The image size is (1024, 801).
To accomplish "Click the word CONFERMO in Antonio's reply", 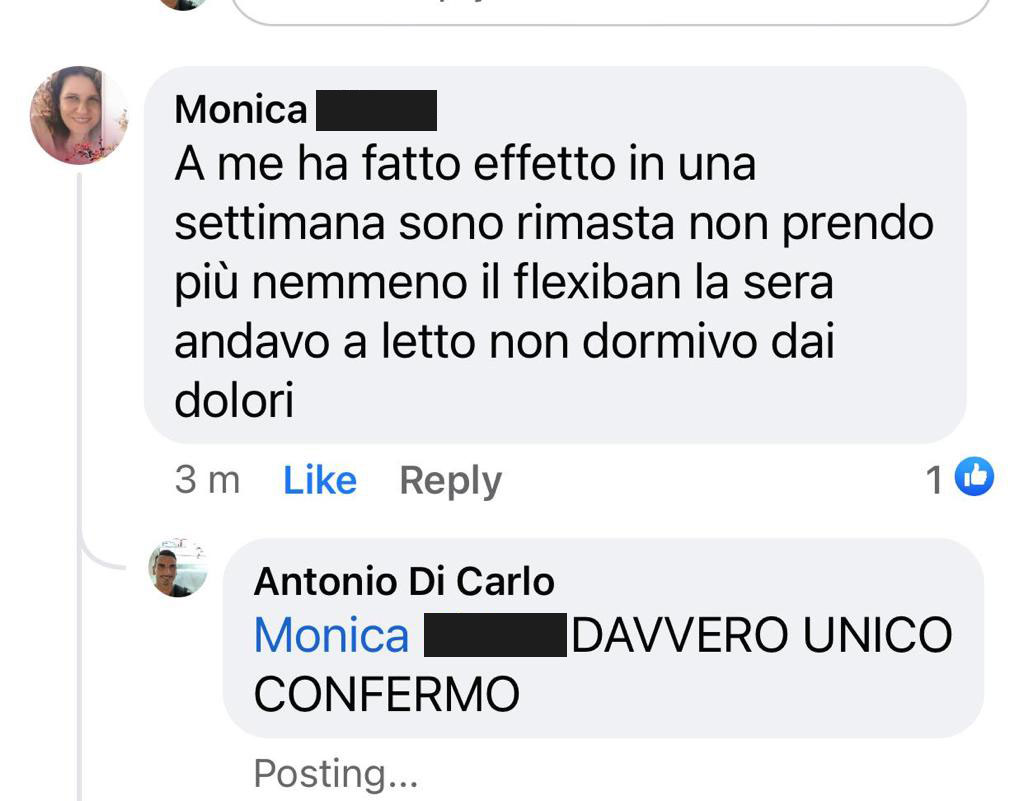I will [387, 695].
